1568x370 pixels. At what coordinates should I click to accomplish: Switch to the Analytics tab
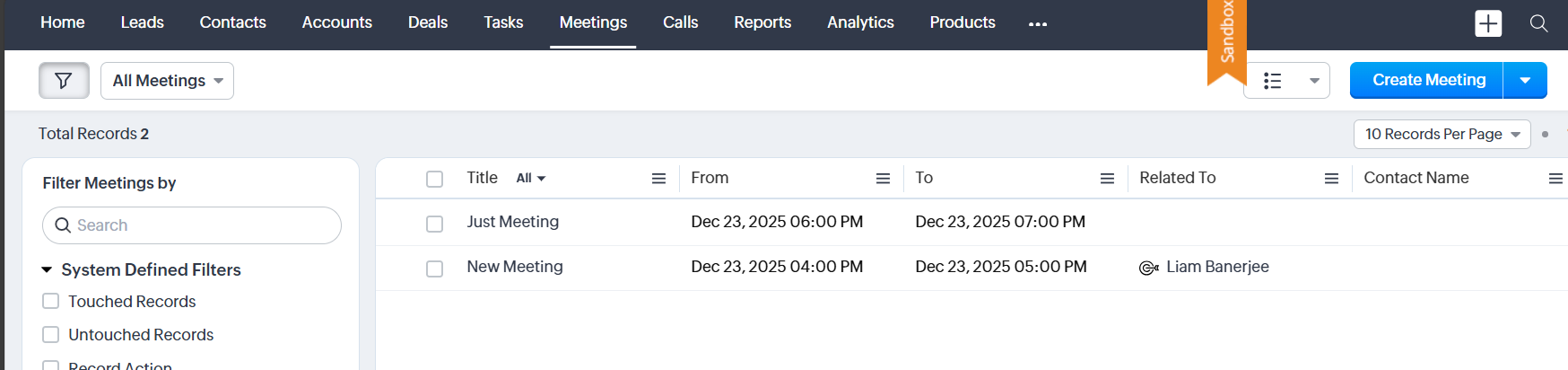pos(859,22)
